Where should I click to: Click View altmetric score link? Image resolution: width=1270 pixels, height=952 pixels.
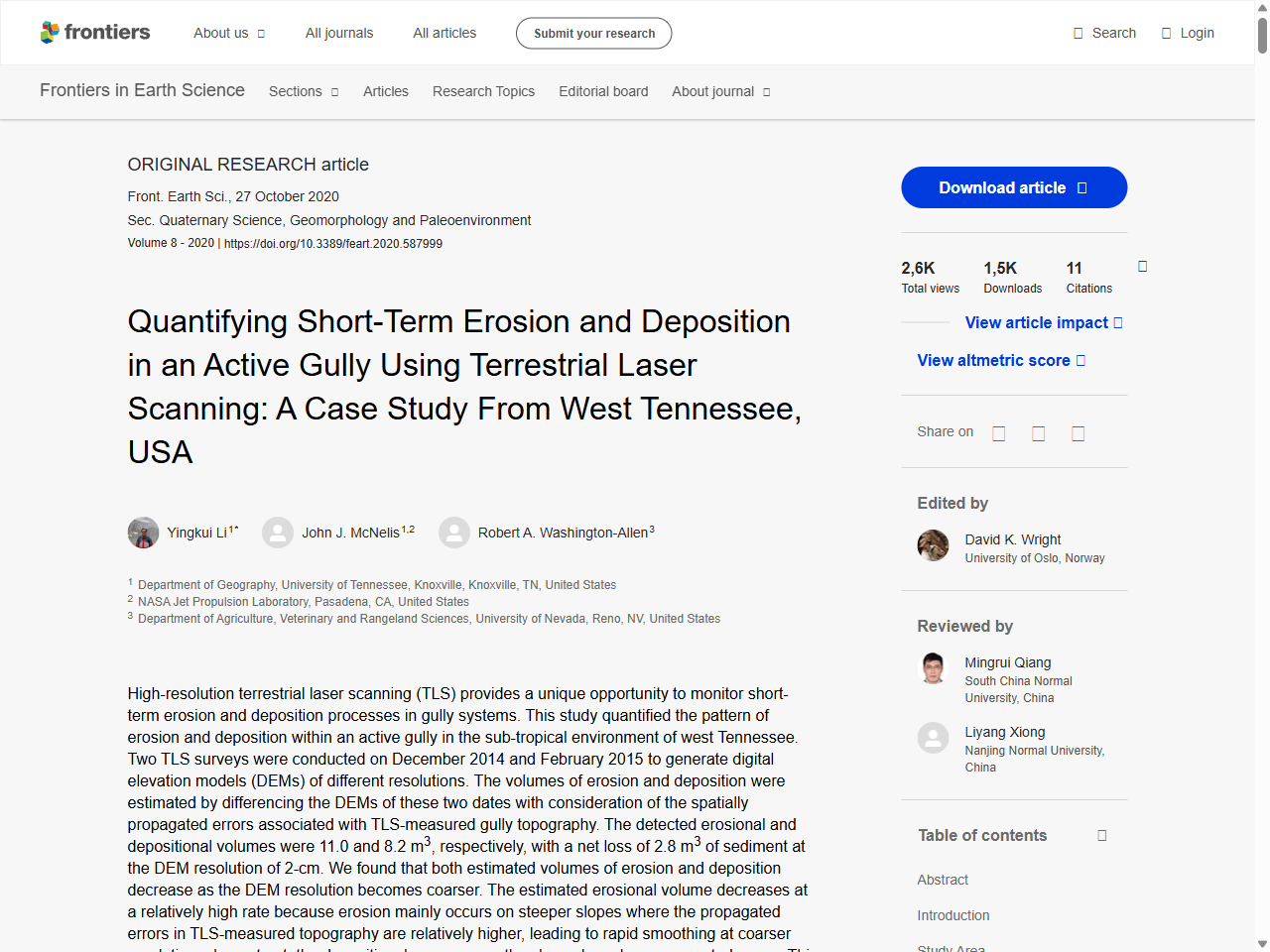click(995, 360)
